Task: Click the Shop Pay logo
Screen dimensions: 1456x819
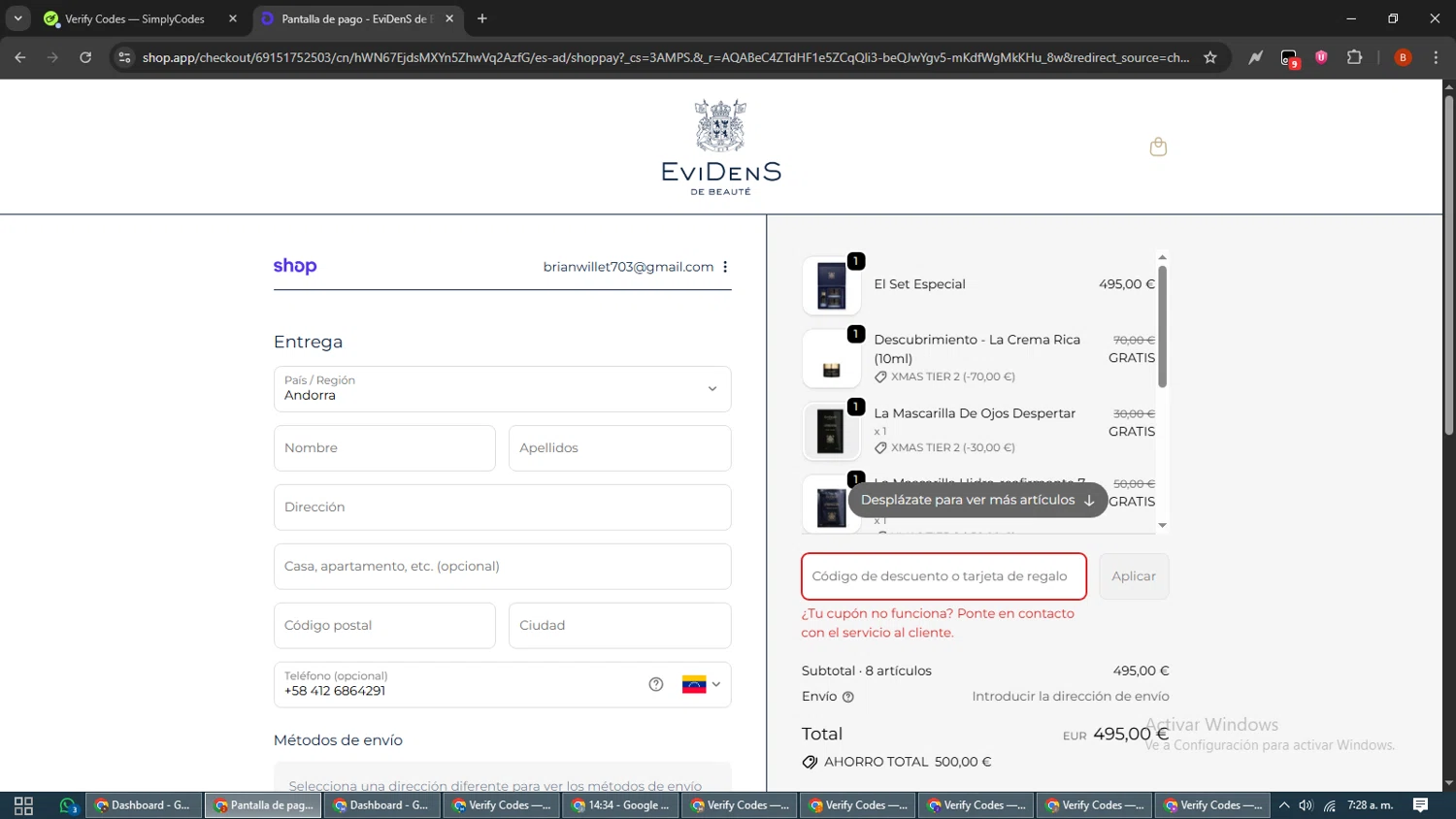Action: pyautogui.click(x=295, y=266)
